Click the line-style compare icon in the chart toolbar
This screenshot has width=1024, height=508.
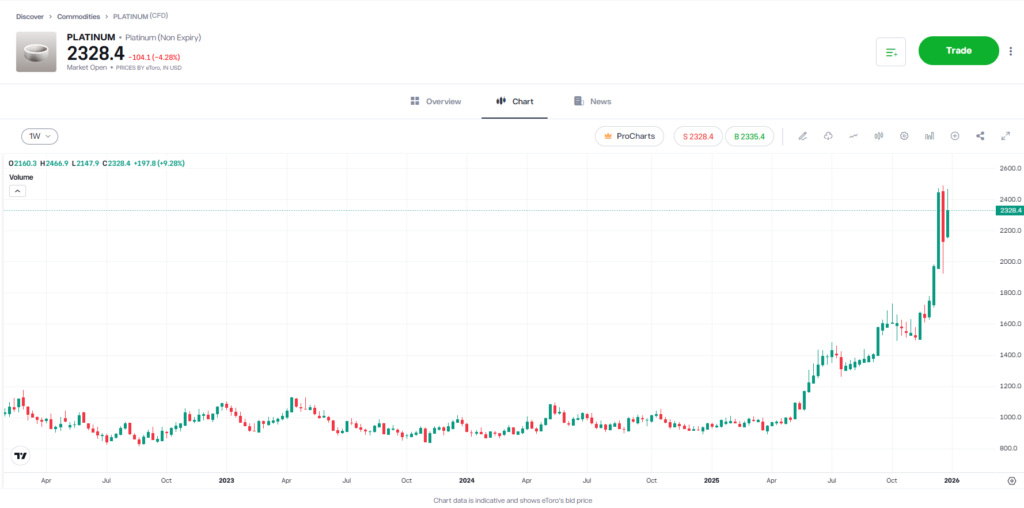click(853, 136)
